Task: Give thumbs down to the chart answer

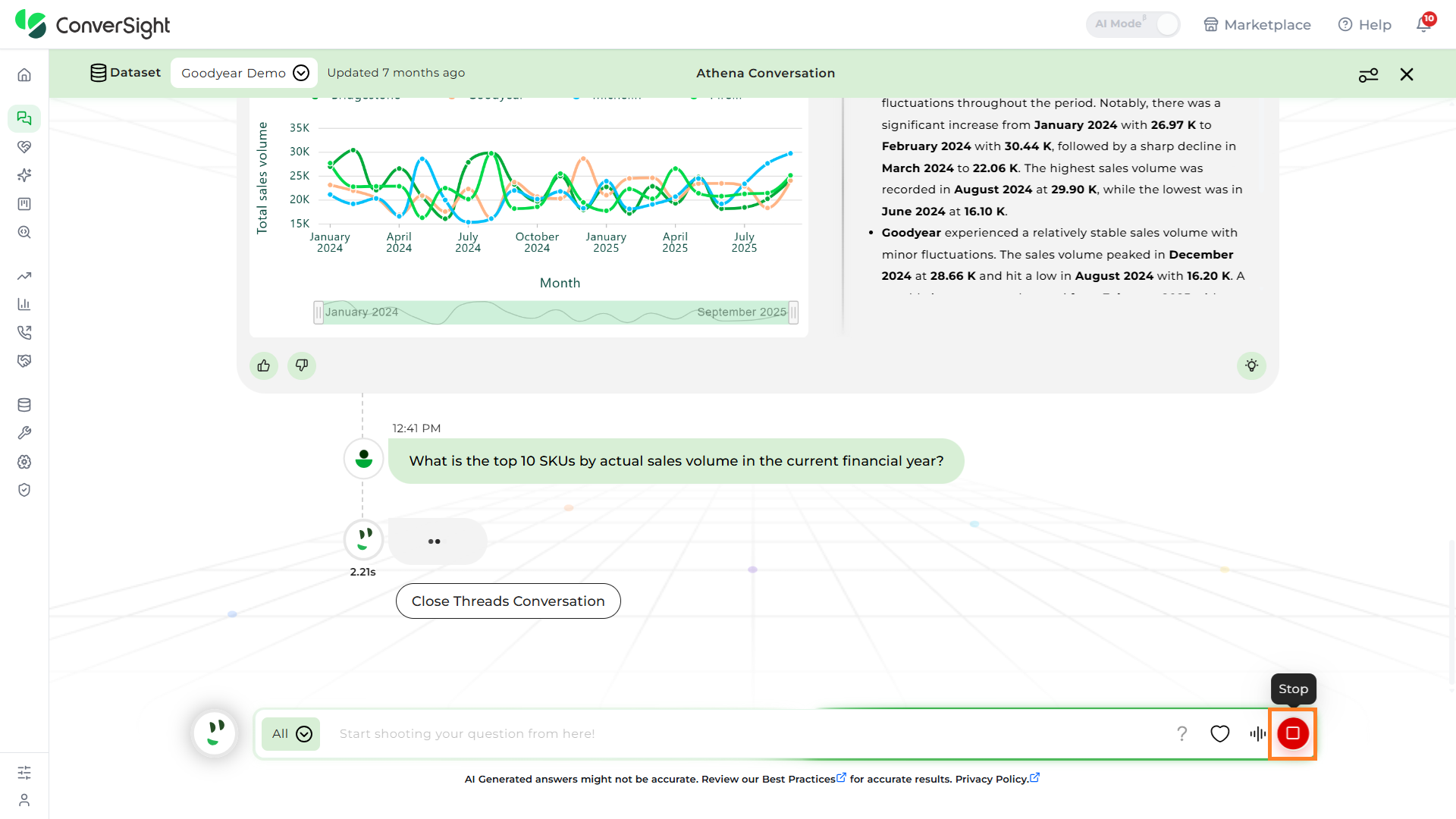Action: point(302,366)
